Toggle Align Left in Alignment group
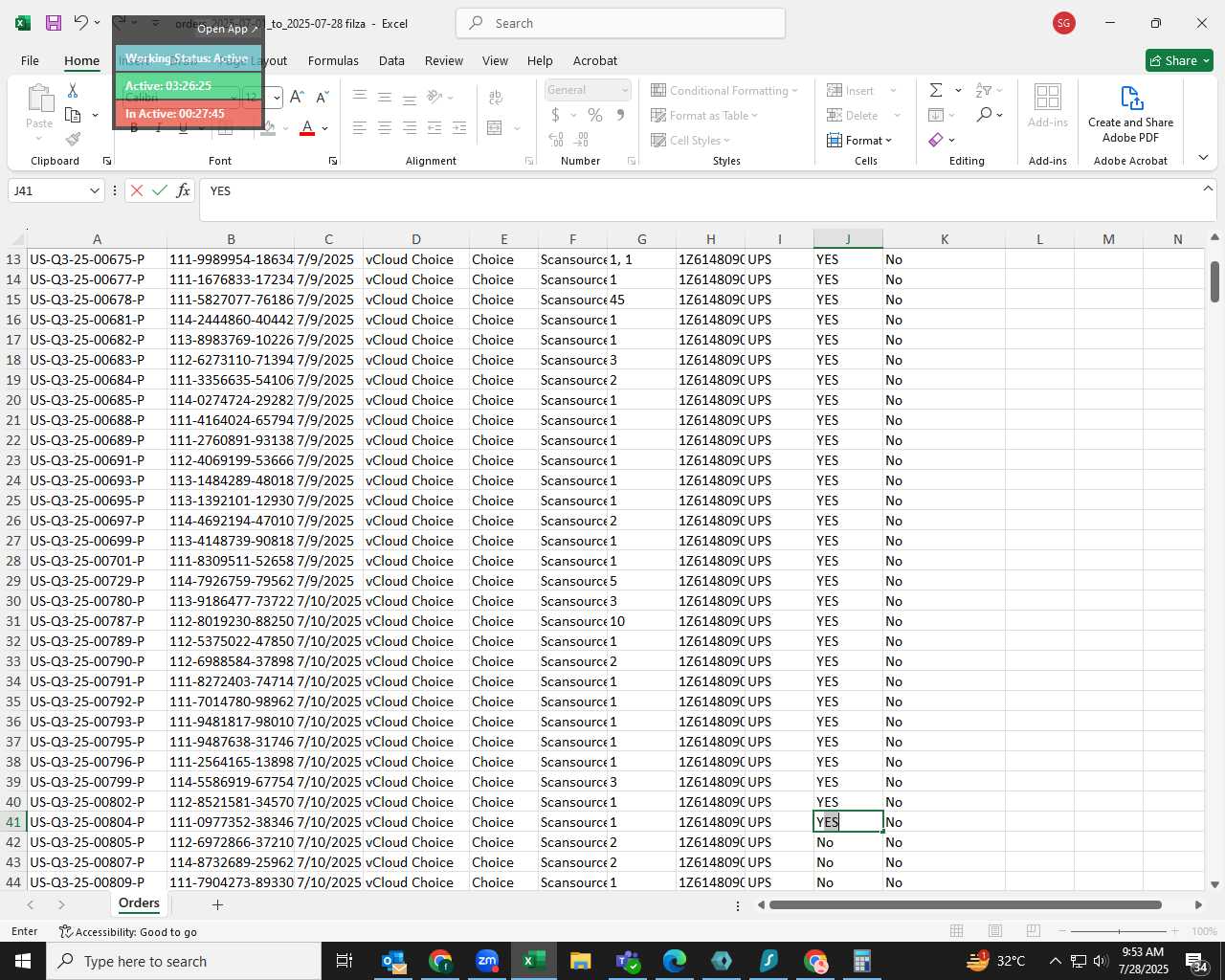The width and height of the screenshot is (1225, 980). pyautogui.click(x=359, y=127)
